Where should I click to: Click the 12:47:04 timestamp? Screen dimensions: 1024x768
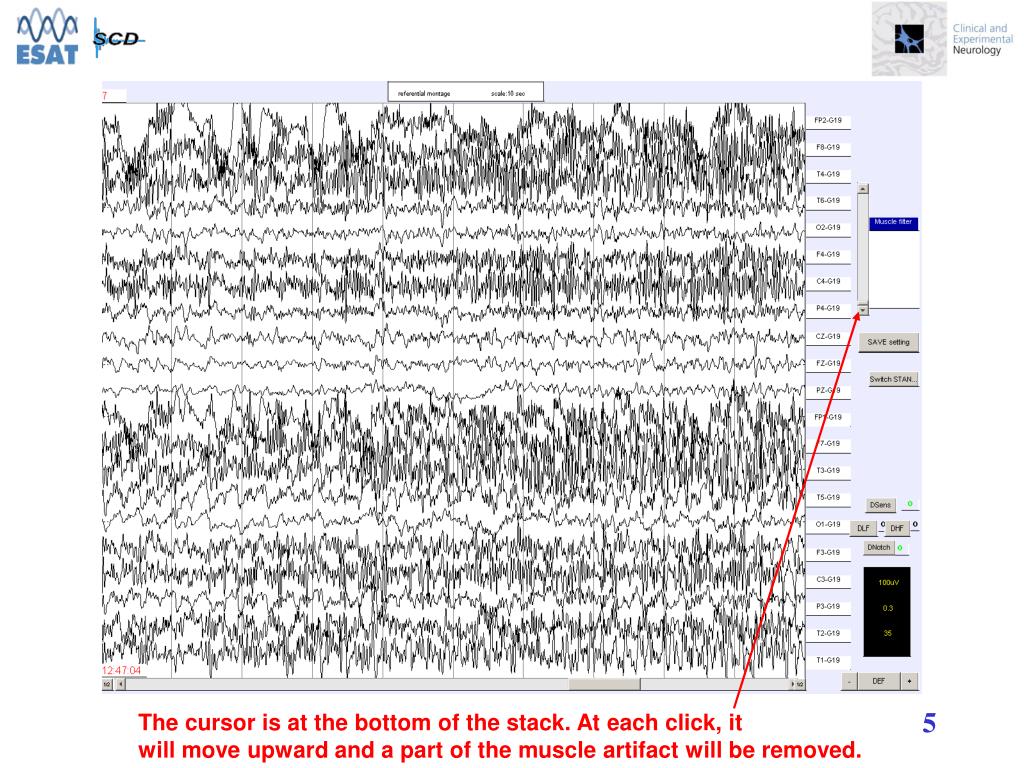[121, 671]
